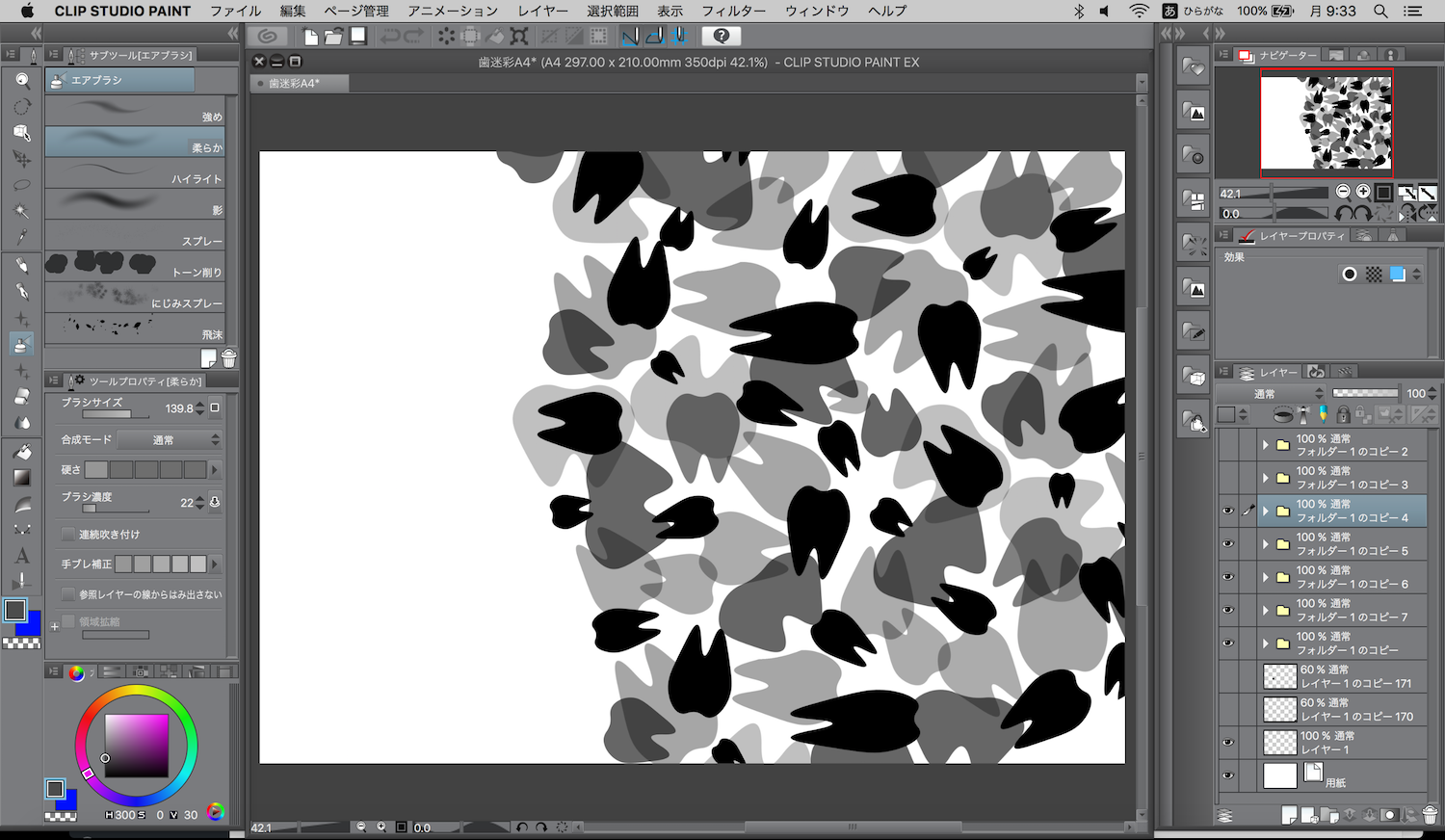Adjust layer opacity slider in Layers panel

tap(1365, 393)
